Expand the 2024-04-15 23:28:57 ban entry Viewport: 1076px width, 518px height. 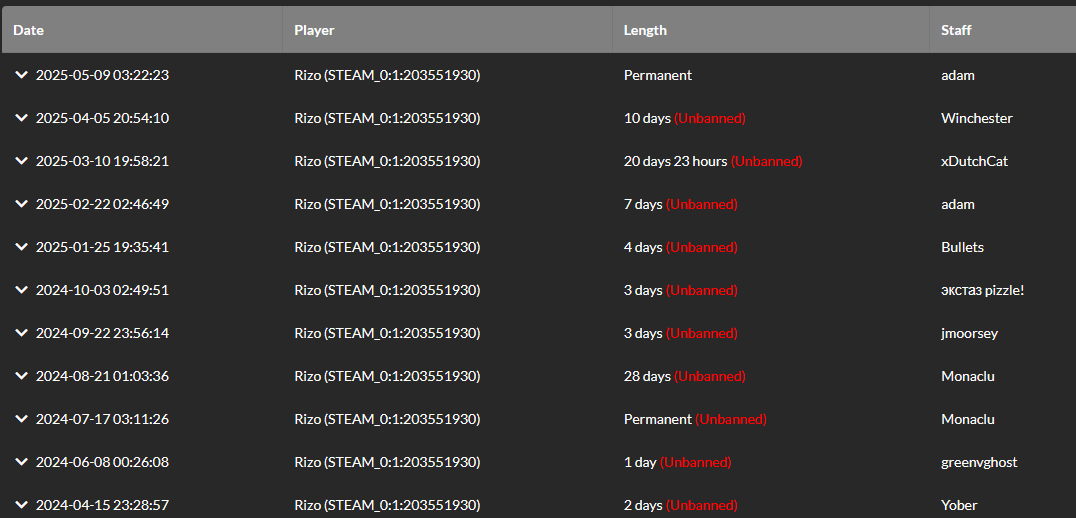(x=21, y=505)
